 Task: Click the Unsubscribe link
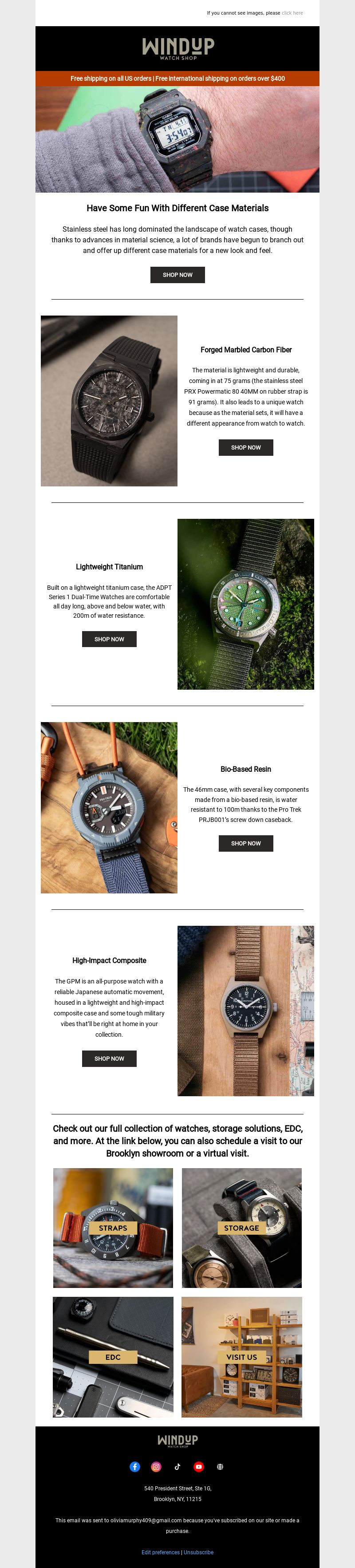(198, 1552)
